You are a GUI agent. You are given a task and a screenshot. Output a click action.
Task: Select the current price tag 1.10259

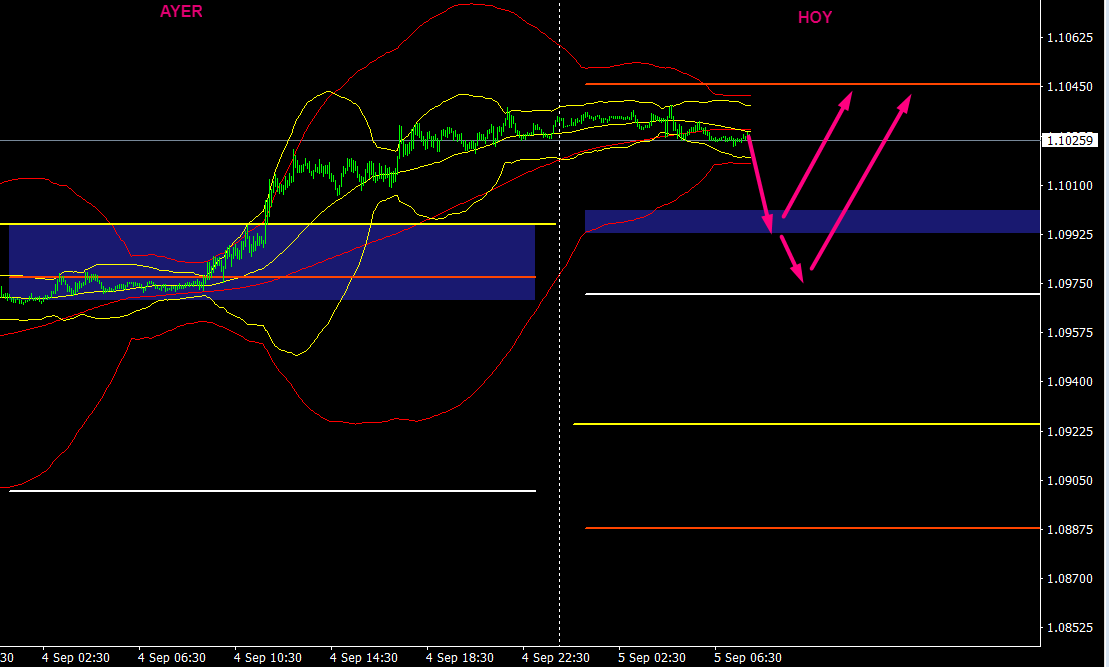[1071, 141]
